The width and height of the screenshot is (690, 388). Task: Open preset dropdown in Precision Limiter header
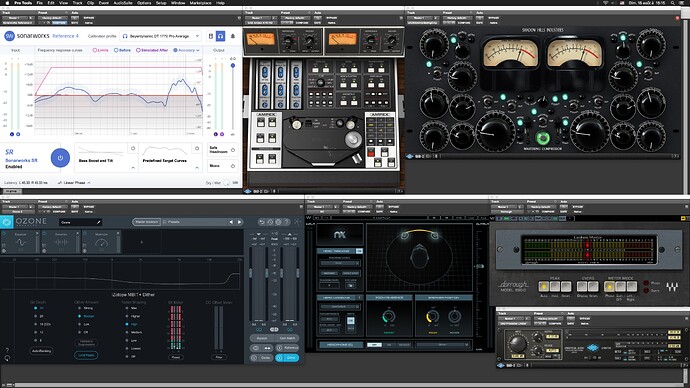(548, 318)
